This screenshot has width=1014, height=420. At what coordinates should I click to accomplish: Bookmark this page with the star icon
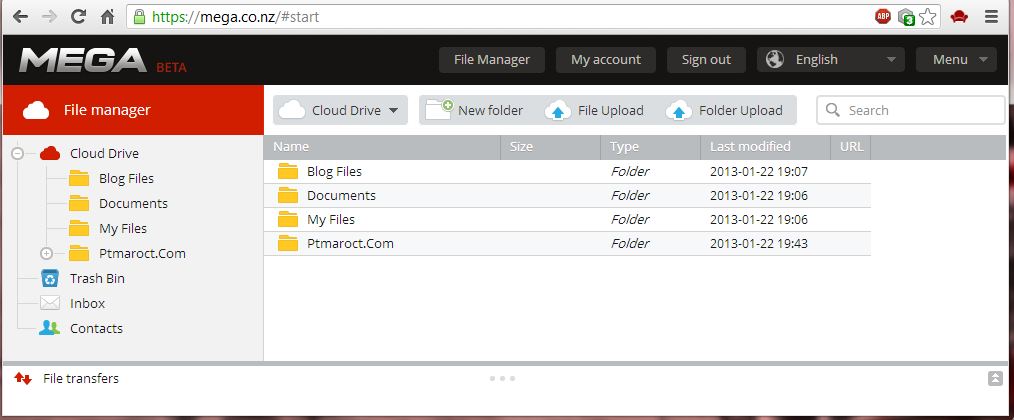click(x=928, y=17)
